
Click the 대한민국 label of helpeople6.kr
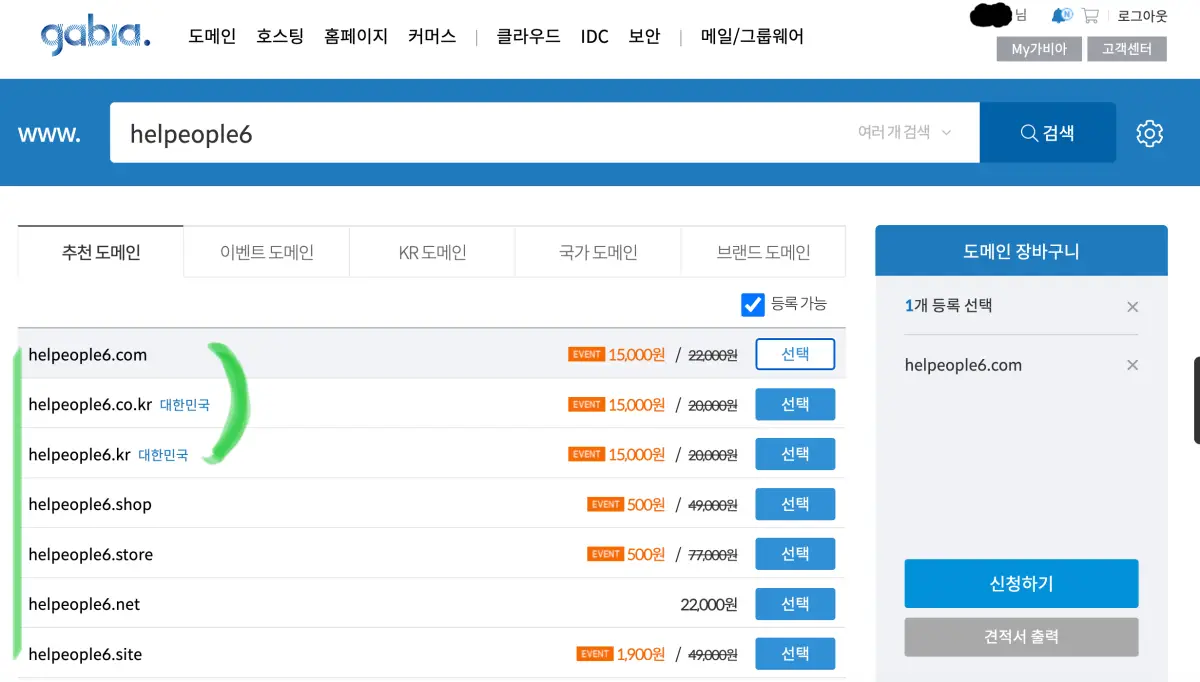click(163, 455)
